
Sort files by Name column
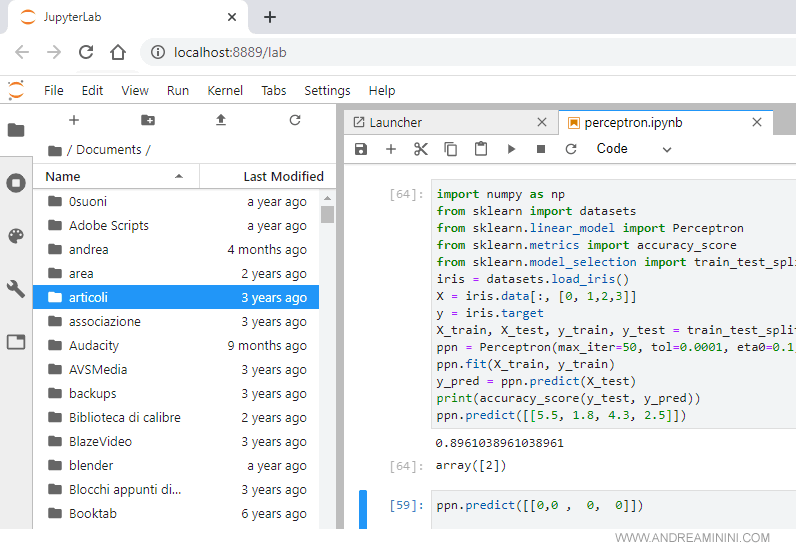pyautogui.click(x=115, y=176)
